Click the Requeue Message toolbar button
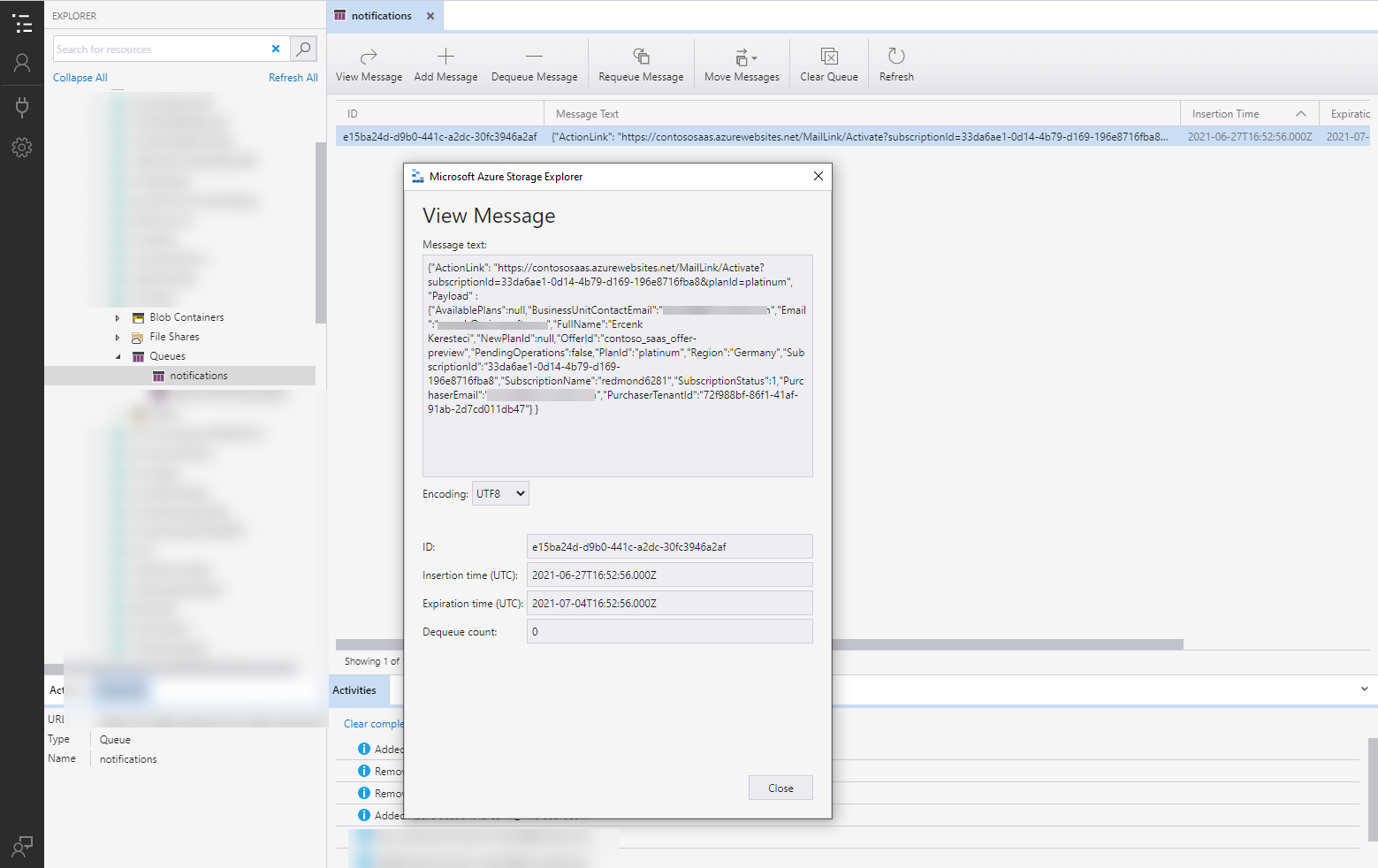Image resolution: width=1378 pixels, height=868 pixels. pos(641,65)
